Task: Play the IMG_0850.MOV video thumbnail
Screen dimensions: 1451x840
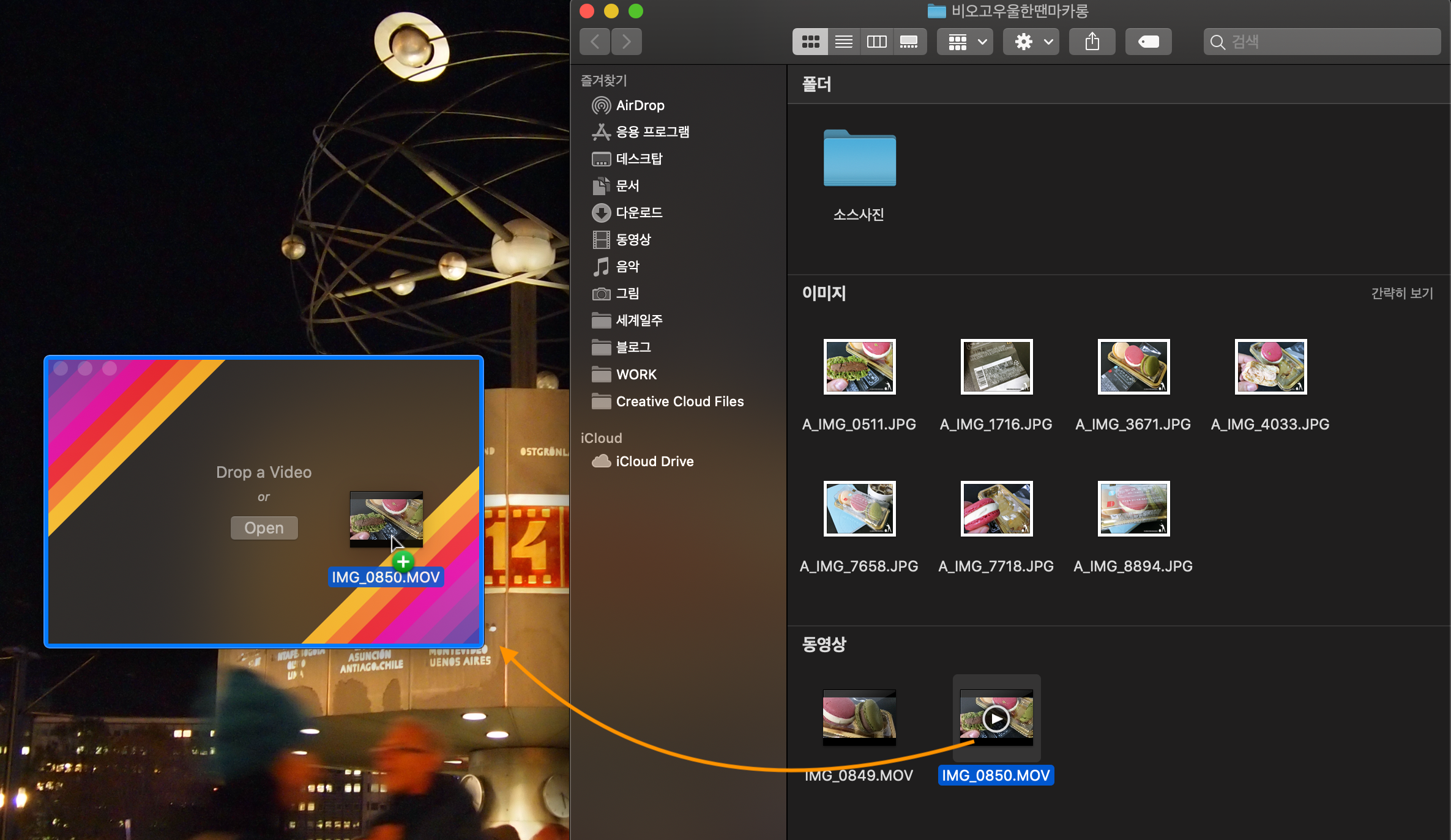Action: 996,718
